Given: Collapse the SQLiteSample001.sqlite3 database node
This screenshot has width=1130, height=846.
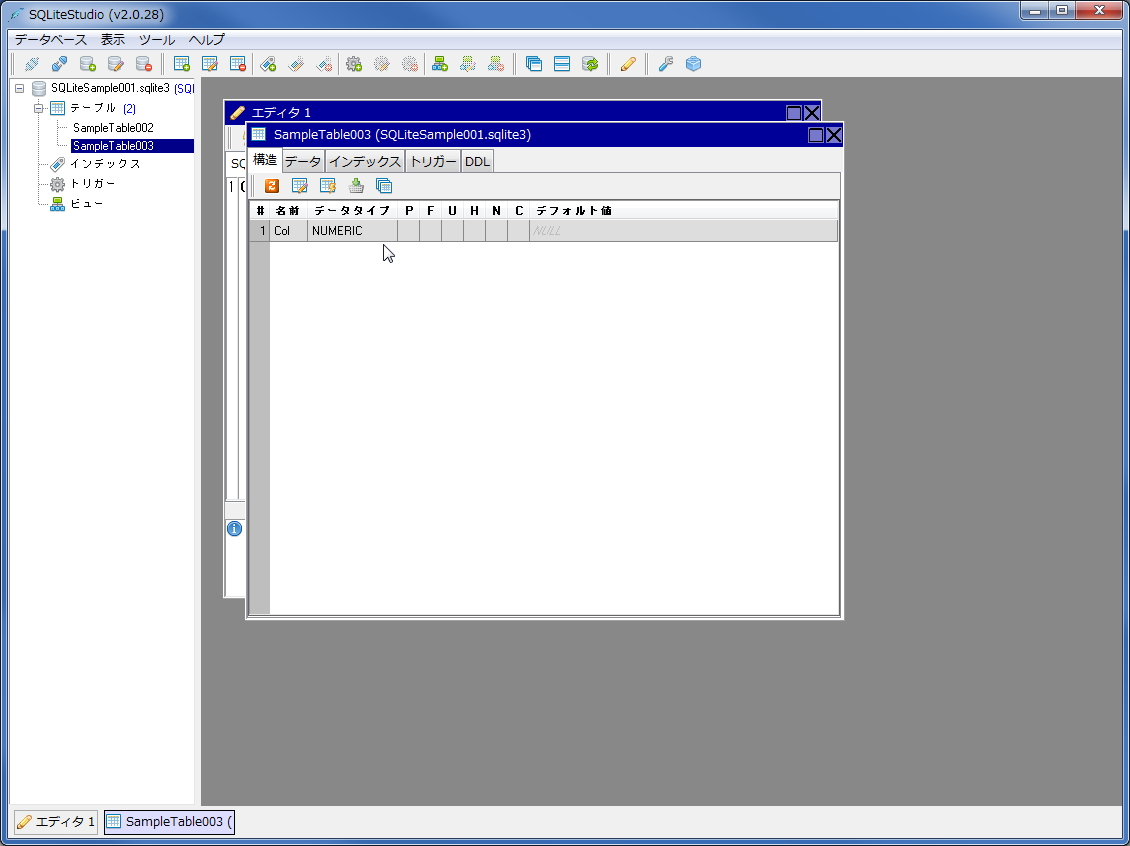Looking at the screenshot, I should (x=19, y=89).
